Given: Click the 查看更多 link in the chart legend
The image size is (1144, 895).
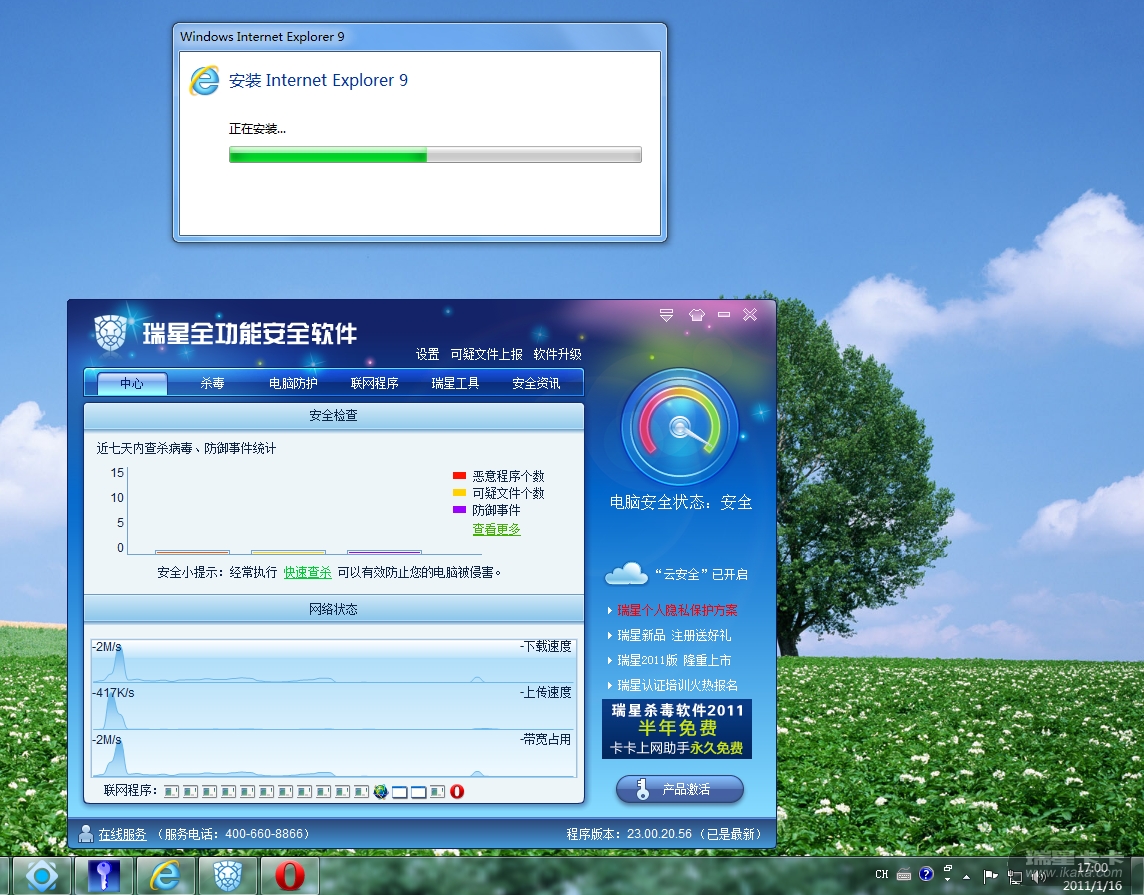Looking at the screenshot, I should (x=496, y=530).
